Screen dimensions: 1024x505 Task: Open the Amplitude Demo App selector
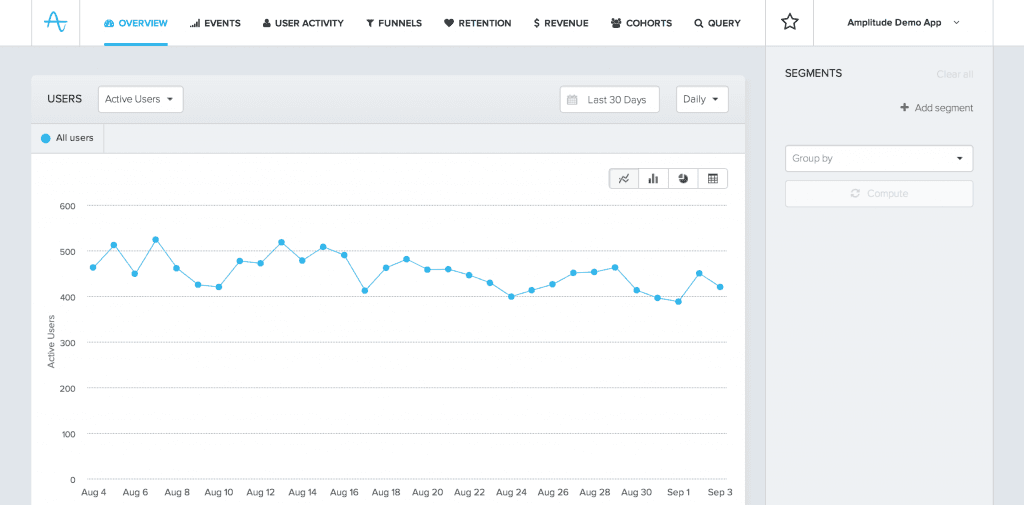pyautogui.click(x=902, y=22)
